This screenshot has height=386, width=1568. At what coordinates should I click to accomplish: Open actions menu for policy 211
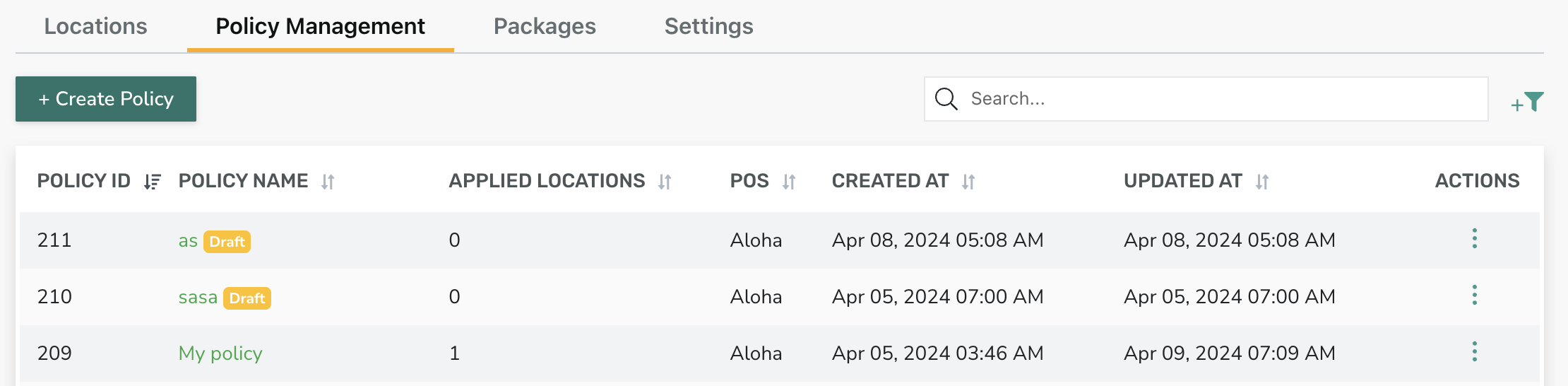[1475, 239]
